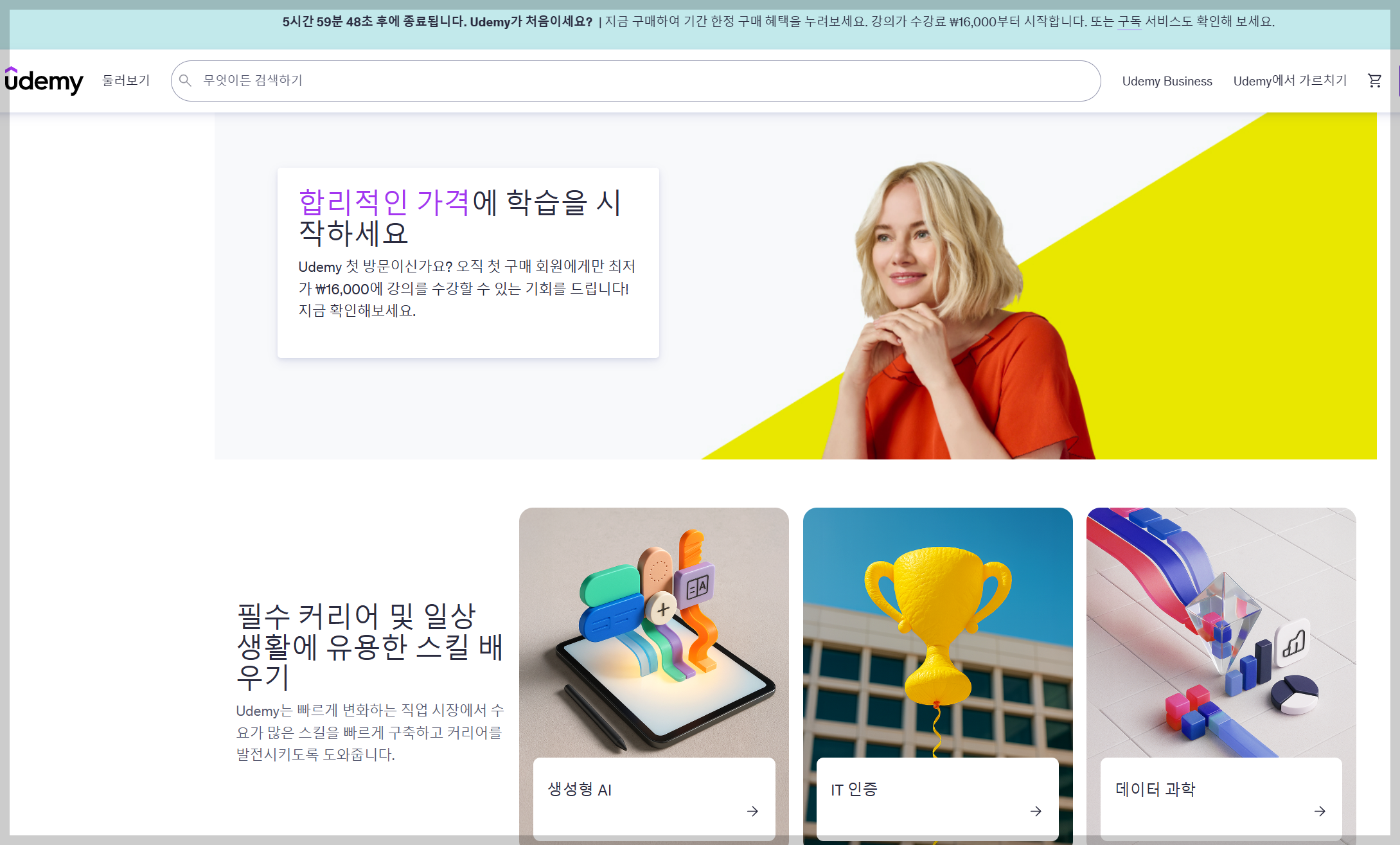Image resolution: width=1400 pixels, height=845 pixels.
Task: Click the hero description about ₩16,000 first purchase
Action: point(467,289)
